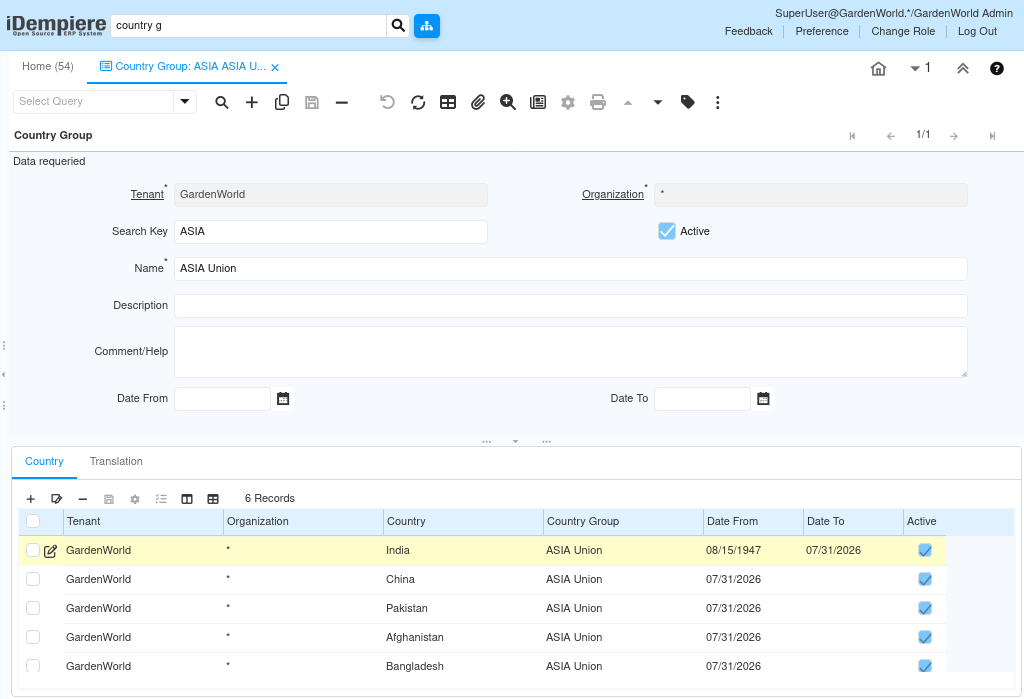Click the Organization field label link

[613, 195]
